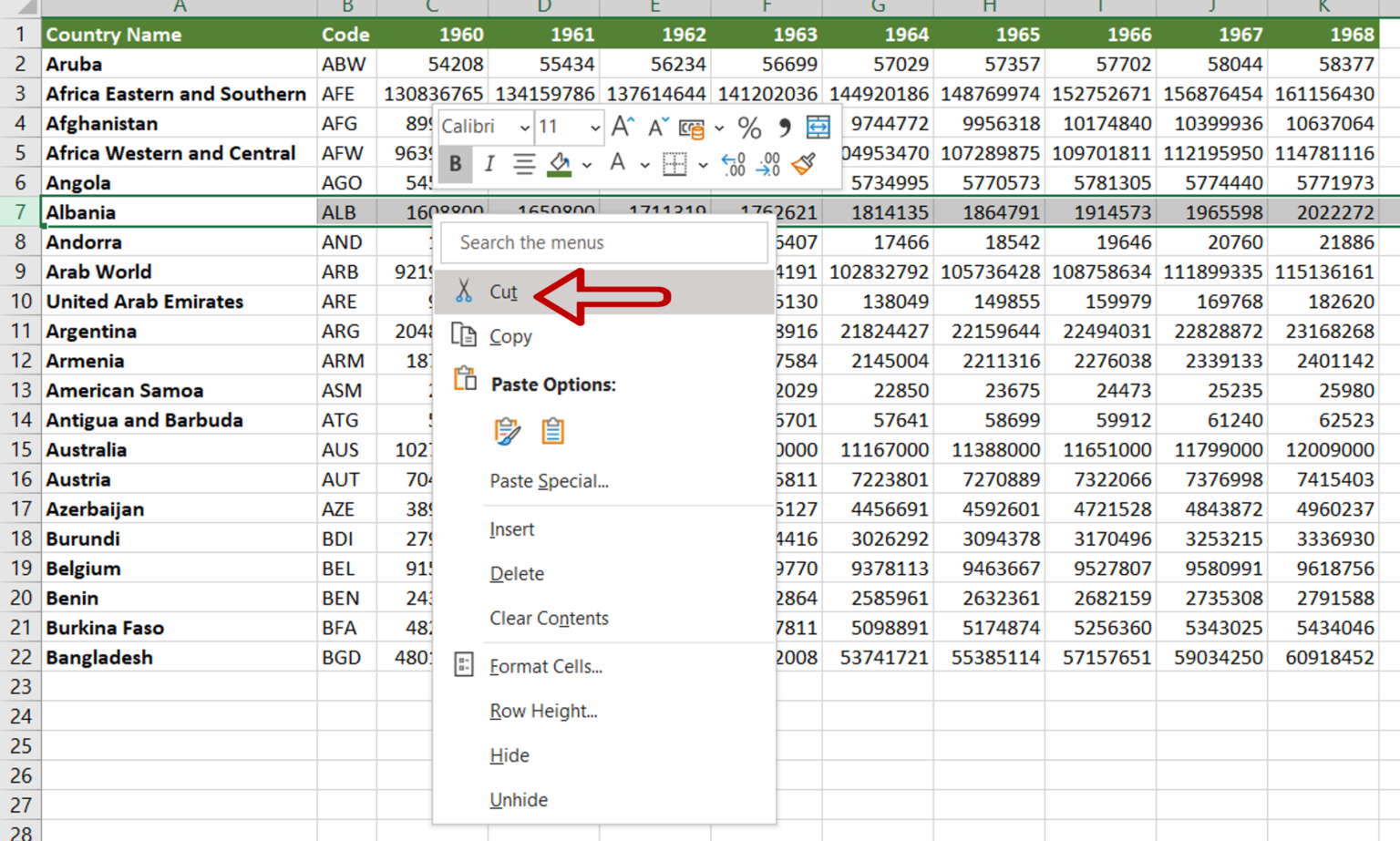Screen dimensions: 1400x841
Task: Click cell value 54208 in Aruba row
Action: coord(432,64)
